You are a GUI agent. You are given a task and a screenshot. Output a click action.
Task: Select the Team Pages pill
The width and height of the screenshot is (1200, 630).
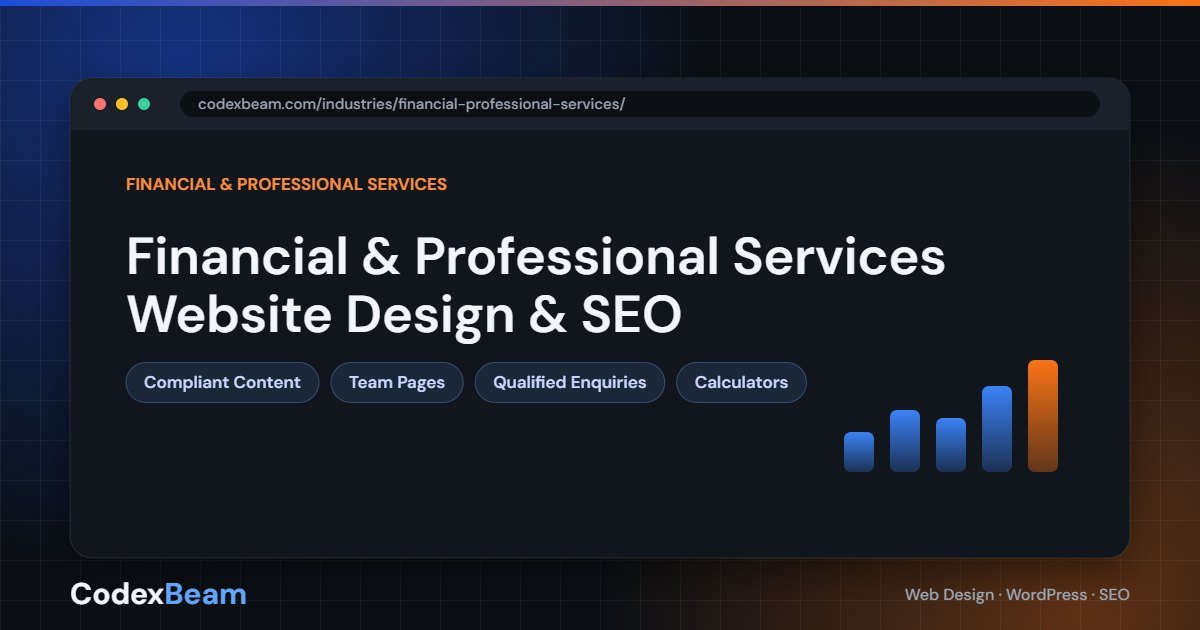pyautogui.click(x=397, y=382)
